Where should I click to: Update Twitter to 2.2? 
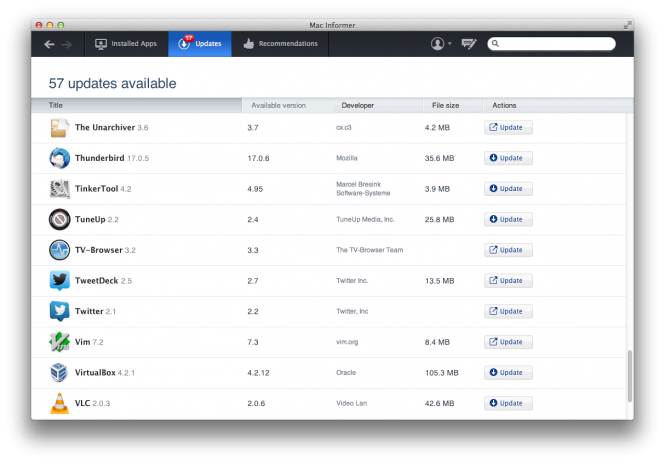[508, 311]
